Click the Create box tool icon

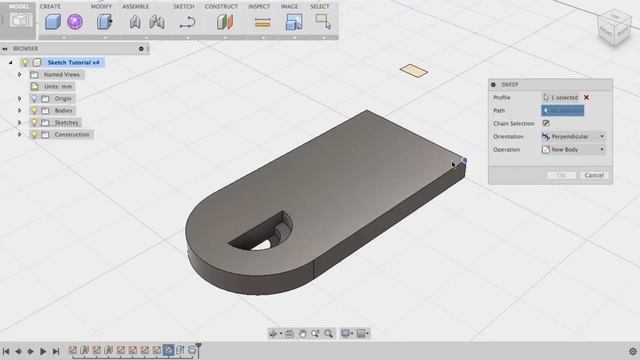pos(53,22)
